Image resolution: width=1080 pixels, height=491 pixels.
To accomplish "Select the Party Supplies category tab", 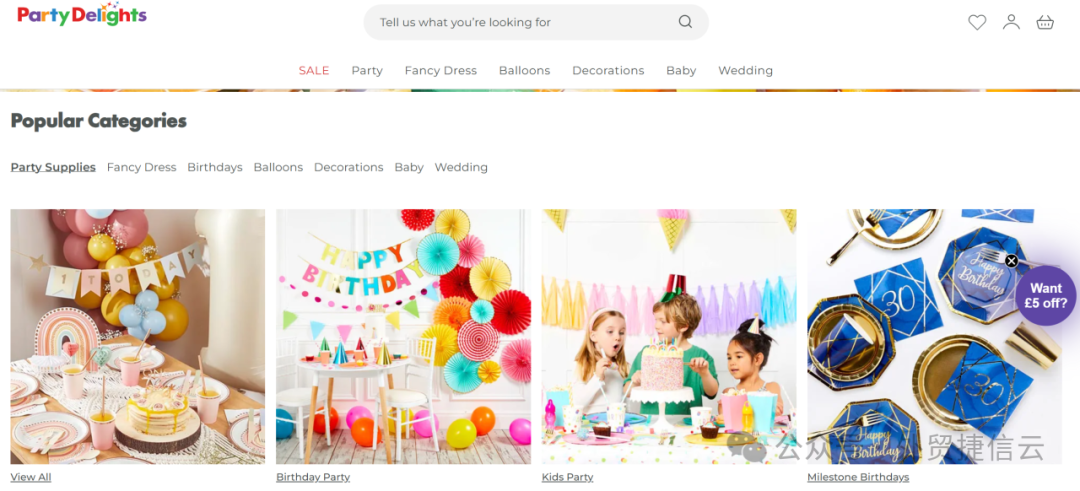I will 53,167.
